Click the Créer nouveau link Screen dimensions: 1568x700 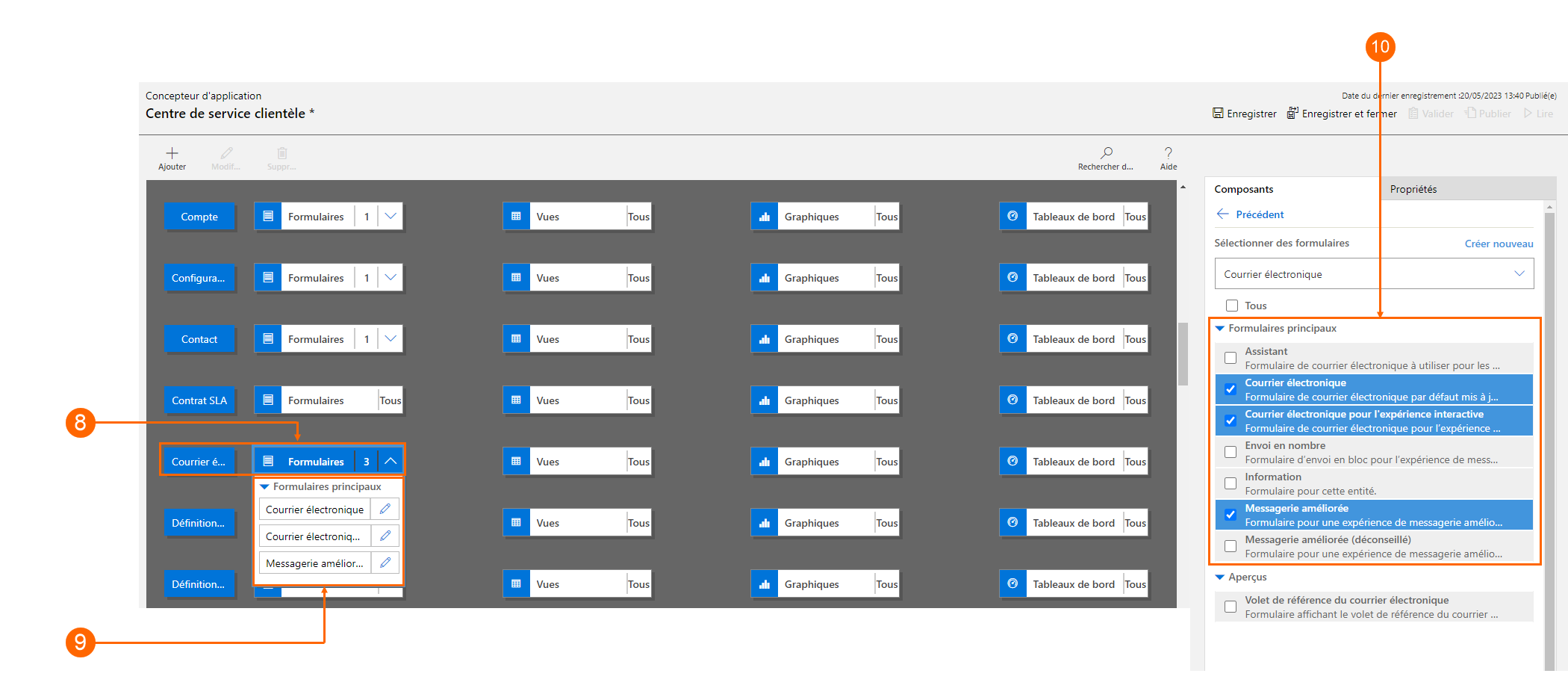pos(1499,244)
